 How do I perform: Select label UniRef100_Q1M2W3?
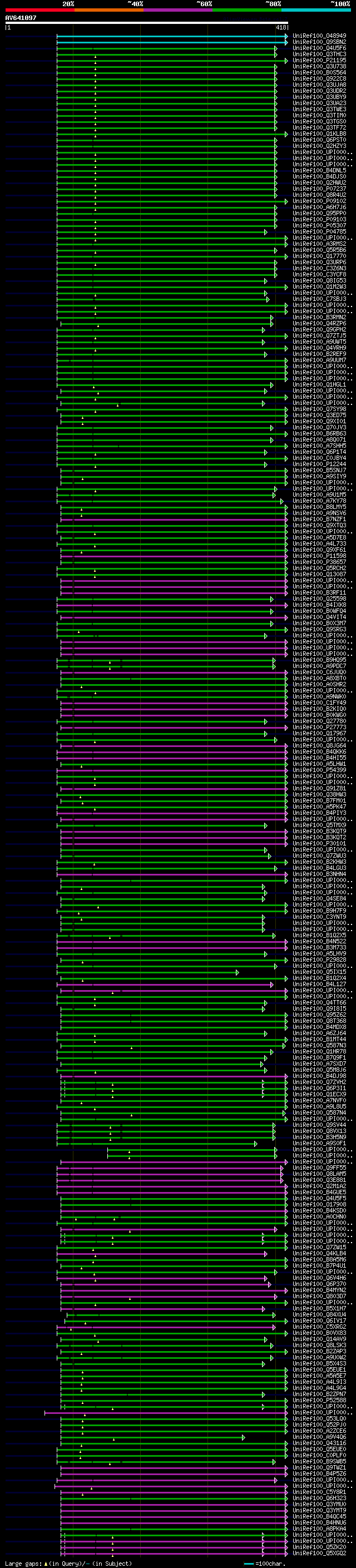pyautogui.click(x=319, y=286)
